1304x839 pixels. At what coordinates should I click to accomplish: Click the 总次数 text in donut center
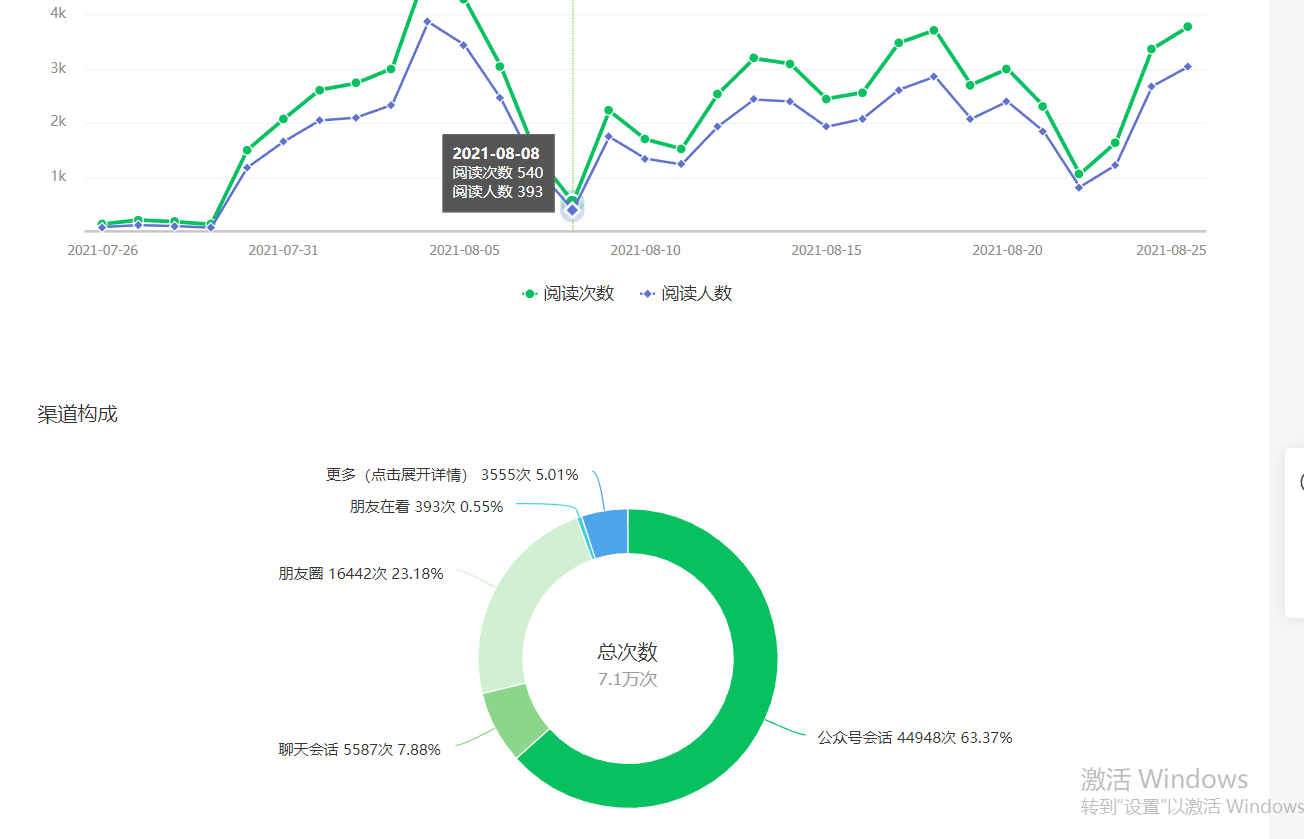pyautogui.click(x=627, y=653)
